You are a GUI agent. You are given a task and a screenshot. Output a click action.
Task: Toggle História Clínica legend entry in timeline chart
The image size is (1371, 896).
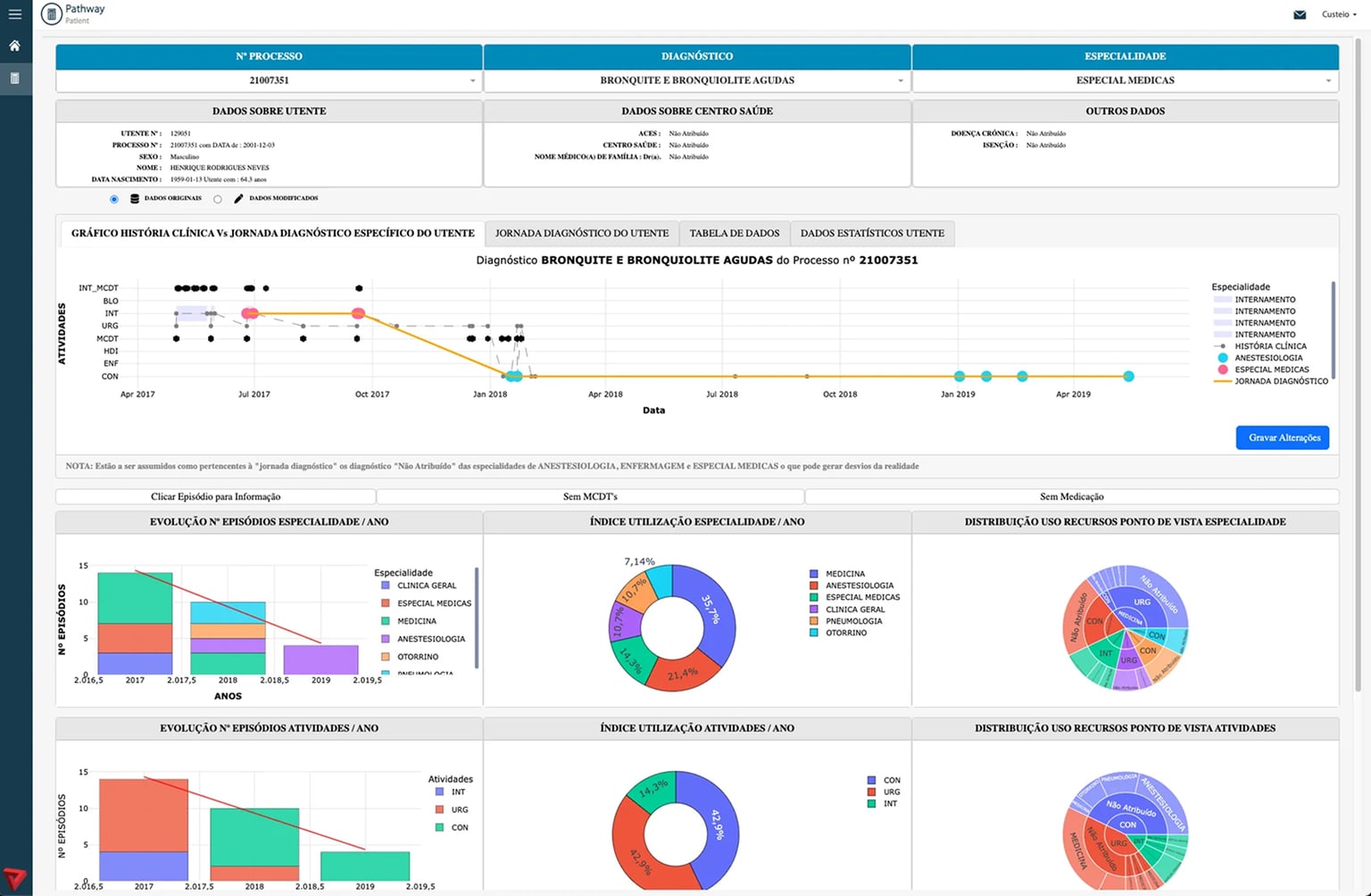(x=1269, y=346)
